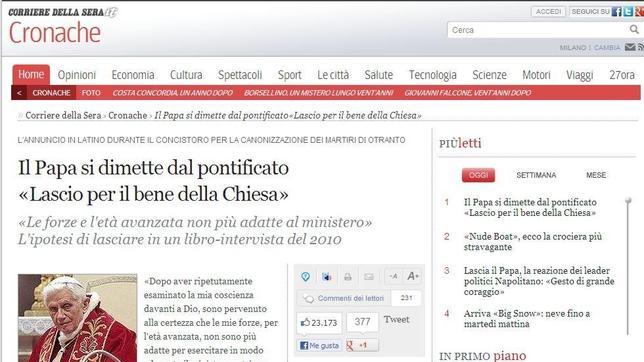Open the Scienze section

coord(489,75)
